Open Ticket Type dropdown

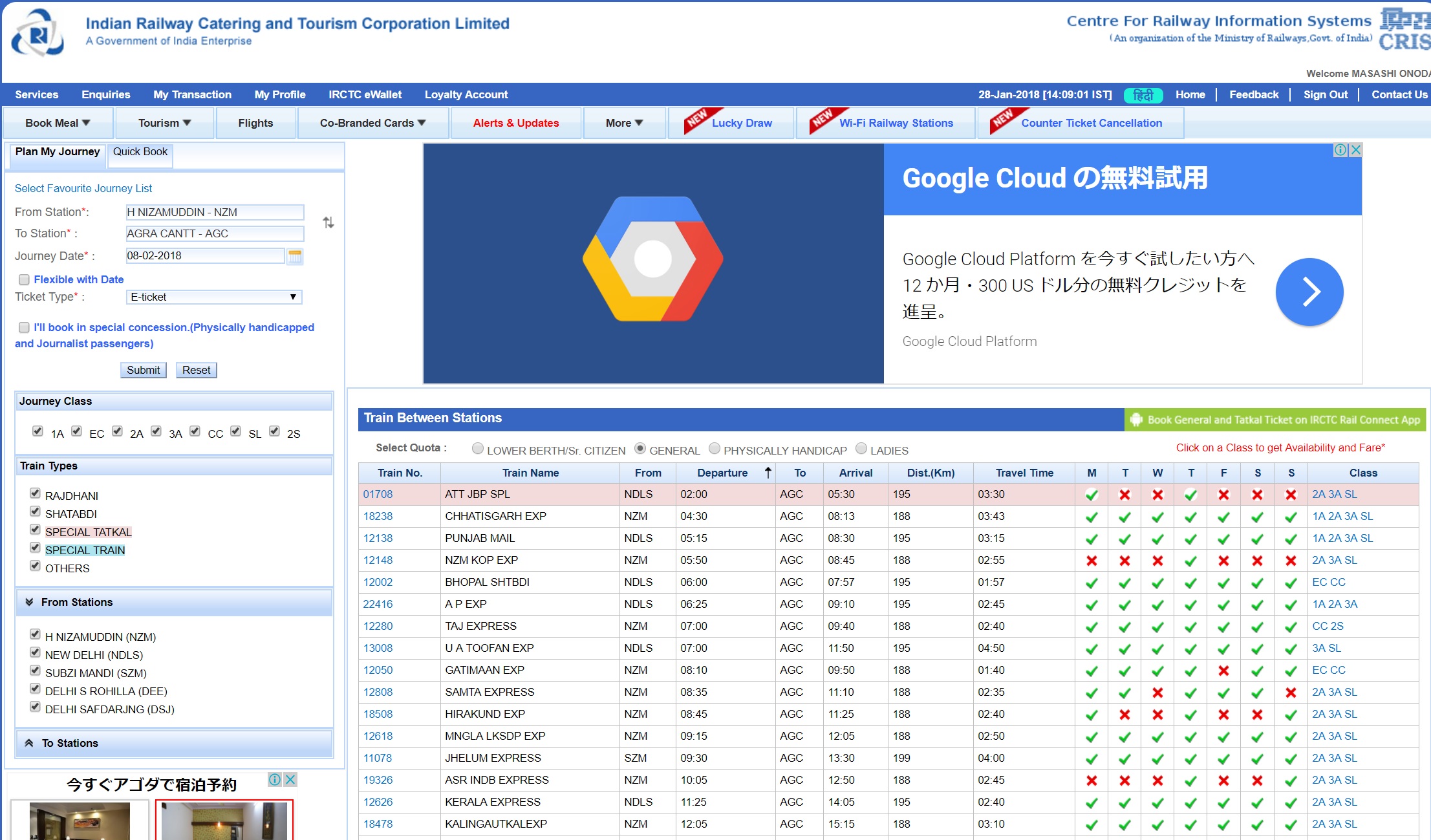pyautogui.click(x=214, y=297)
